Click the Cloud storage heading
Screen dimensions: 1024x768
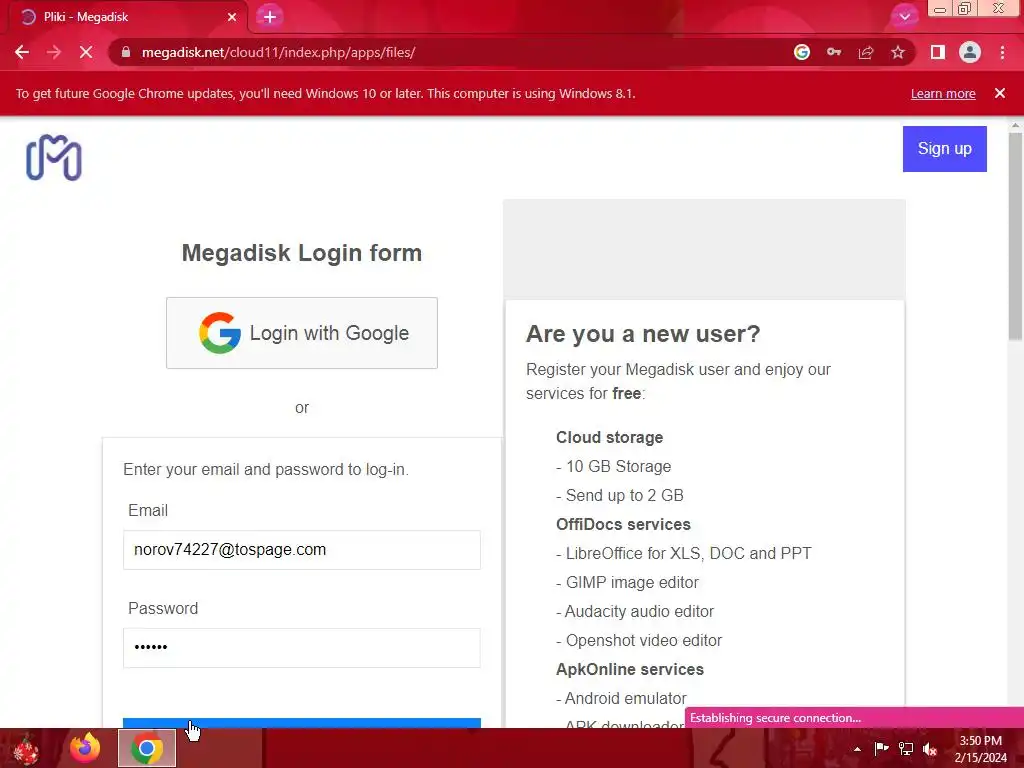point(609,438)
